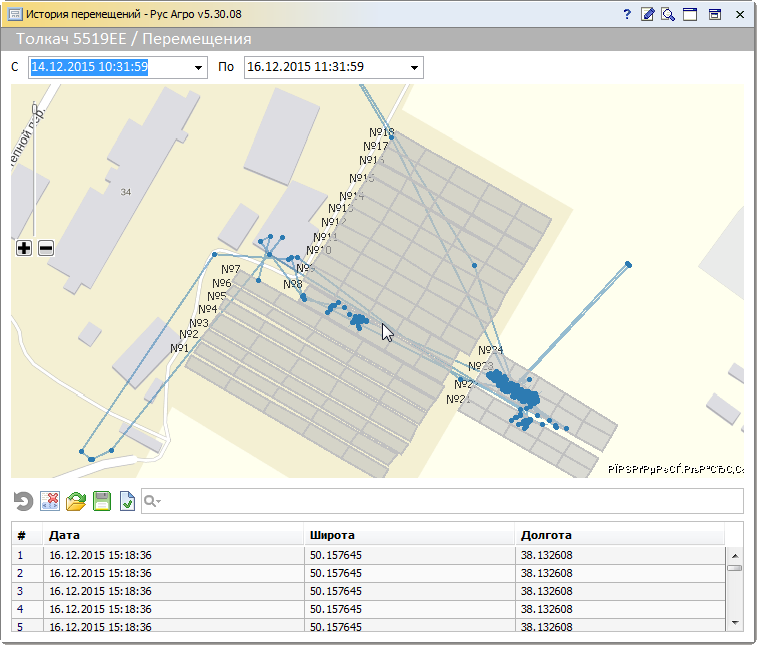Screen dimensions: 757x645
Task: Select row 4 in the table
Action: pos(368,609)
